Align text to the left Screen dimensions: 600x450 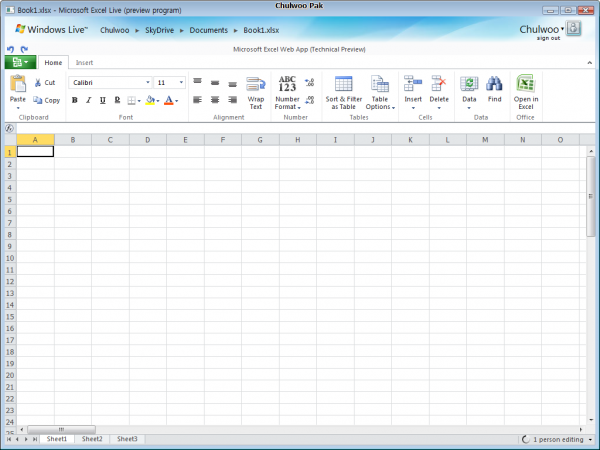tap(197, 100)
